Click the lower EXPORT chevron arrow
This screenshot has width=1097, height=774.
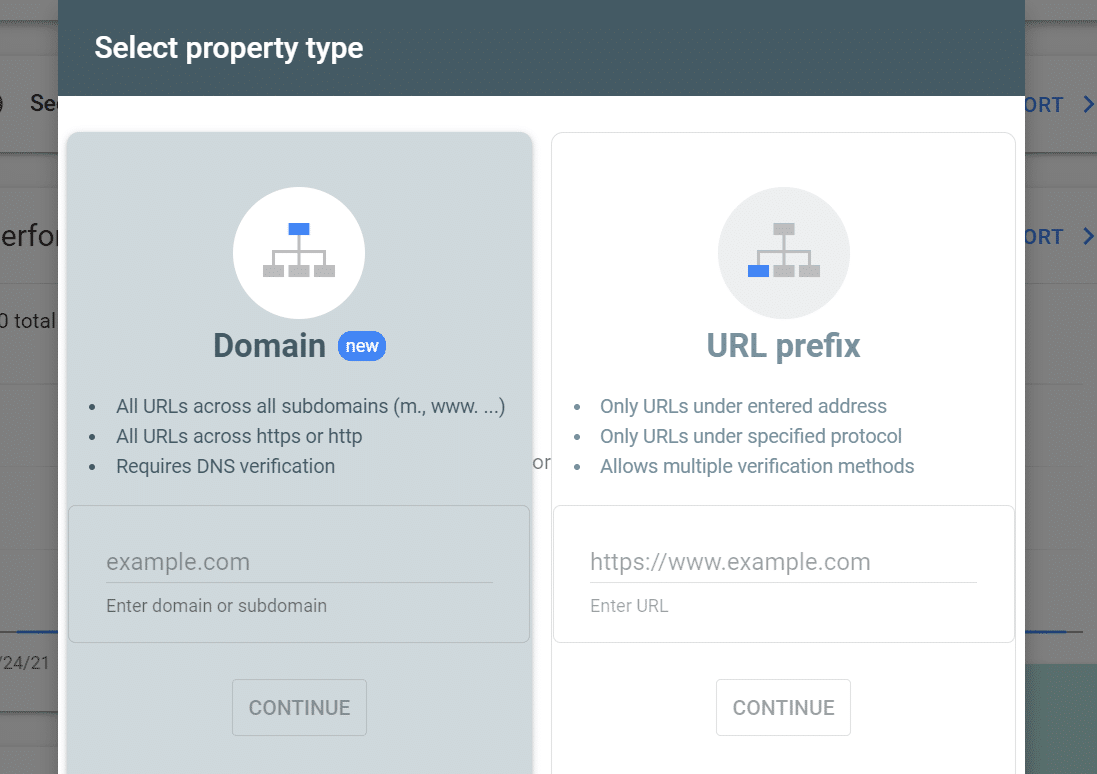[1089, 237]
